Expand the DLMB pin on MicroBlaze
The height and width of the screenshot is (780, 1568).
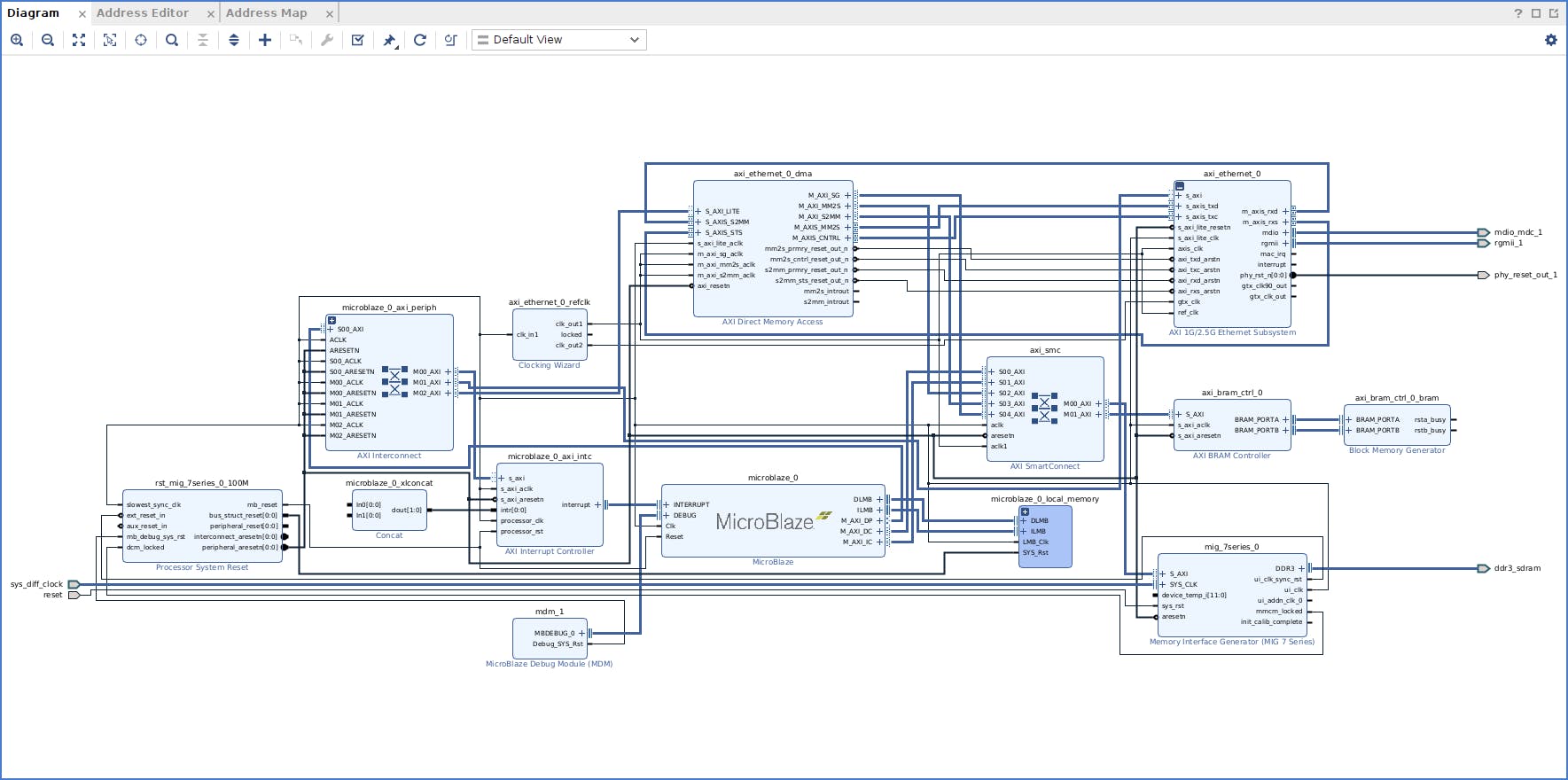pos(879,500)
